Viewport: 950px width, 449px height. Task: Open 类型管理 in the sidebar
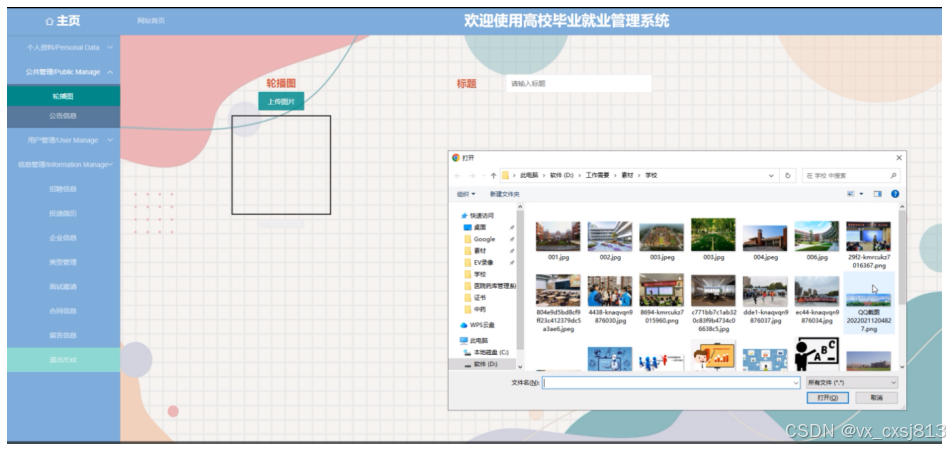(x=64, y=262)
